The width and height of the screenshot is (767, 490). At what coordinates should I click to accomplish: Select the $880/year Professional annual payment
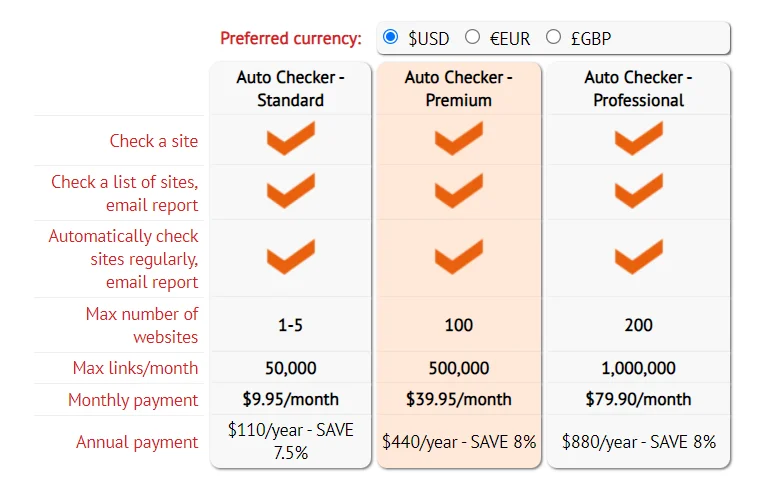pos(638,442)
